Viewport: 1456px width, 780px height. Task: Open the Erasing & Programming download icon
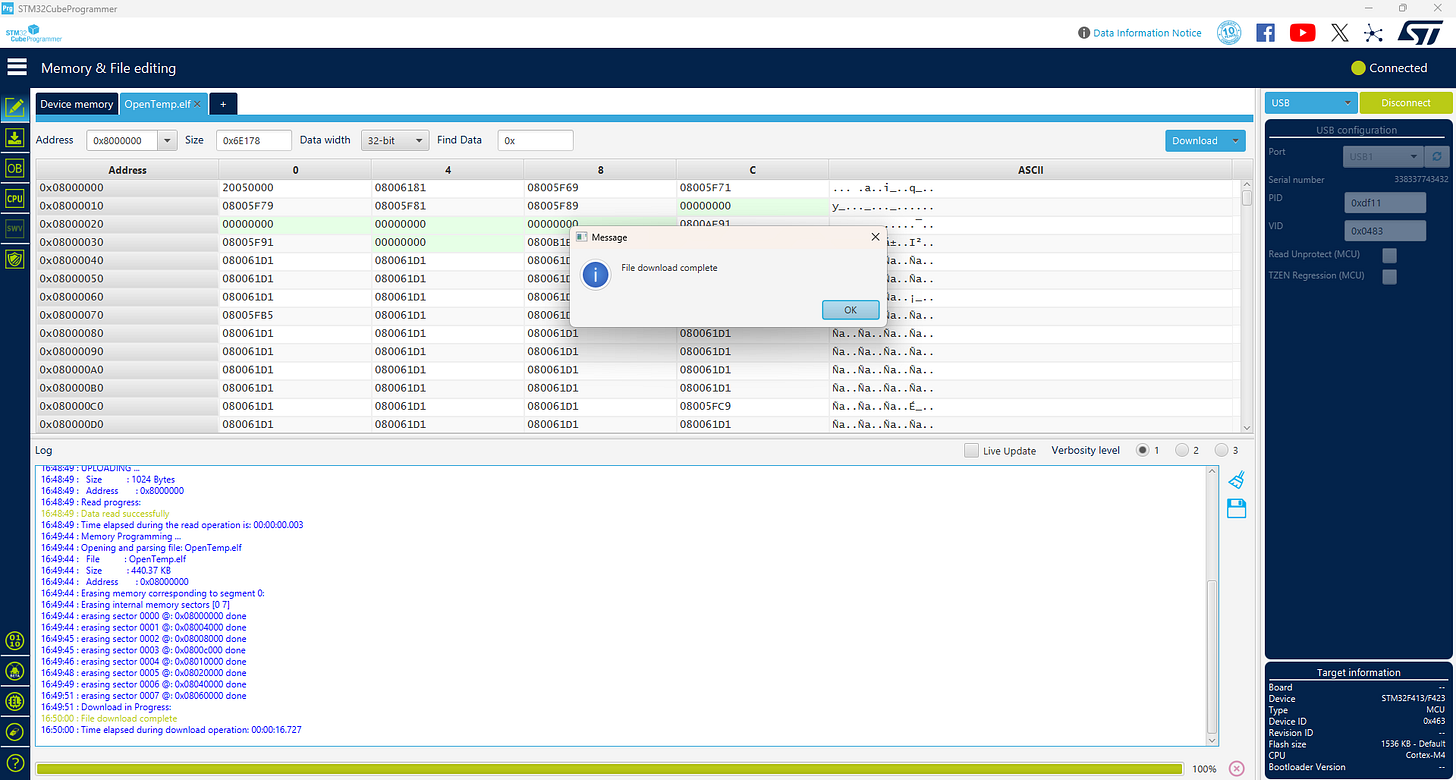15,138
